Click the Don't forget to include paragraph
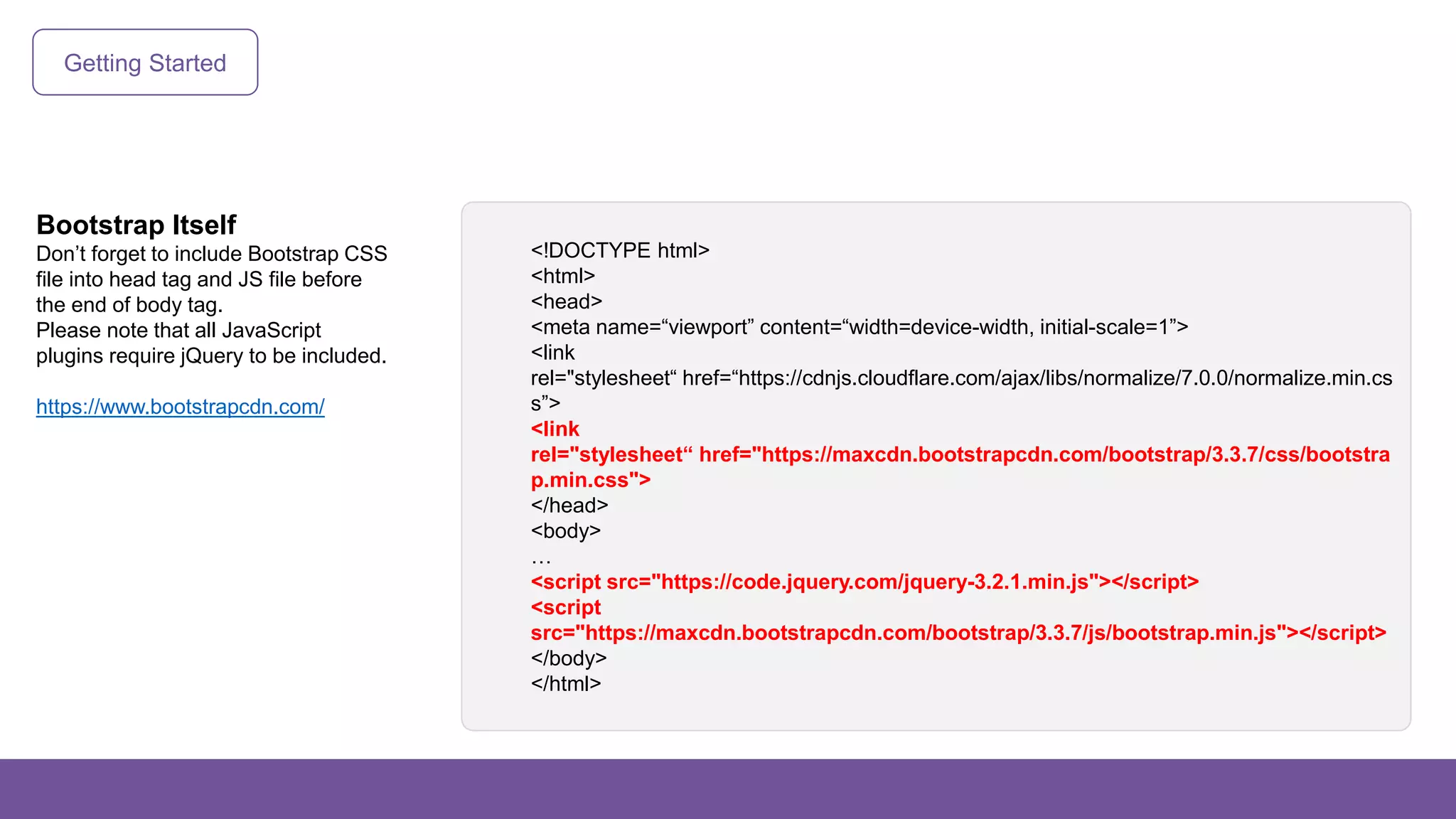Image resolution: width=1456 pixels, height=819 pixels. point(210,279)
